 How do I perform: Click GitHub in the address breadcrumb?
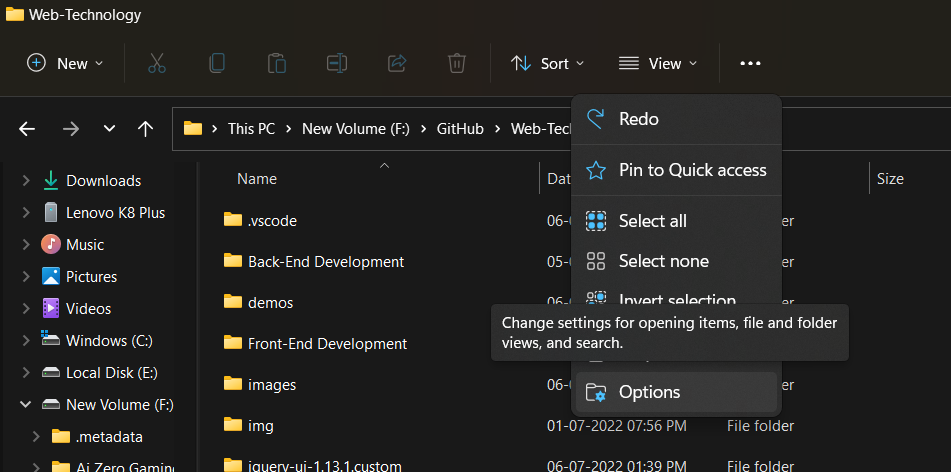point(460,129)
